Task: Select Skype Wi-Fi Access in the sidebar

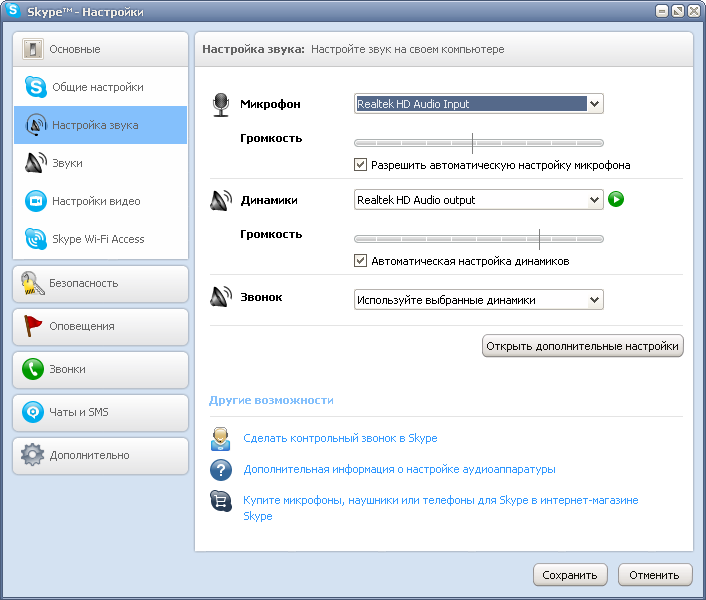Action: click(100, 239)
